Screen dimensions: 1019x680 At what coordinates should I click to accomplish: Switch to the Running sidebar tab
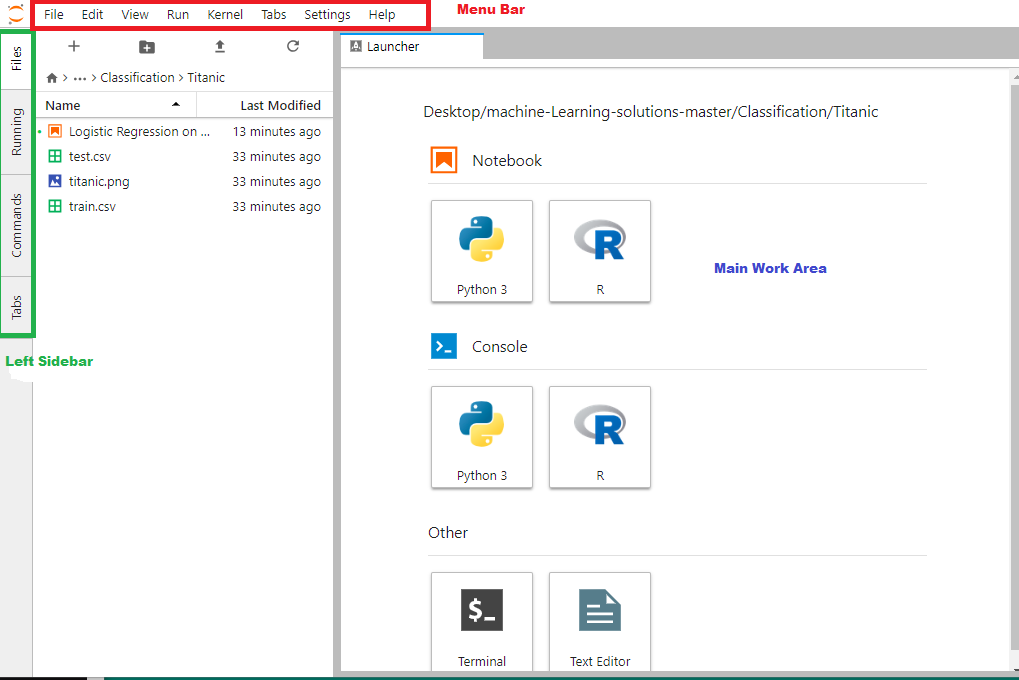tap(17, 132)
